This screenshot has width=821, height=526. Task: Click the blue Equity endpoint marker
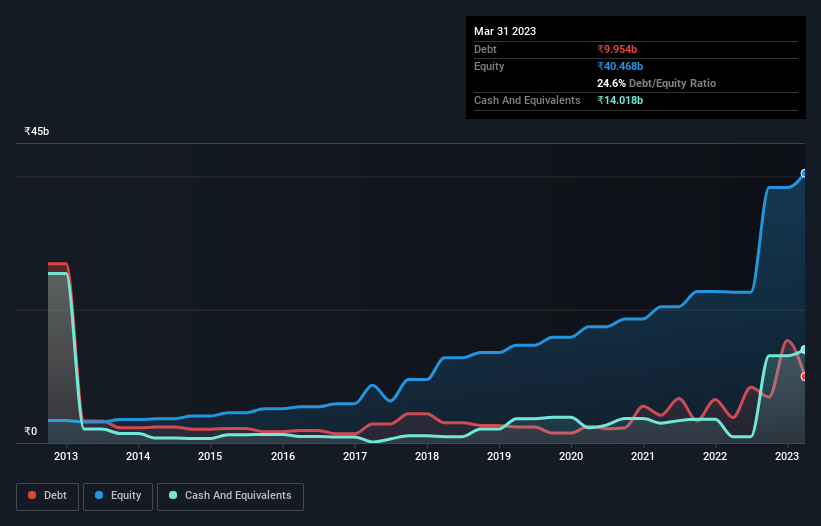(804, 174)
